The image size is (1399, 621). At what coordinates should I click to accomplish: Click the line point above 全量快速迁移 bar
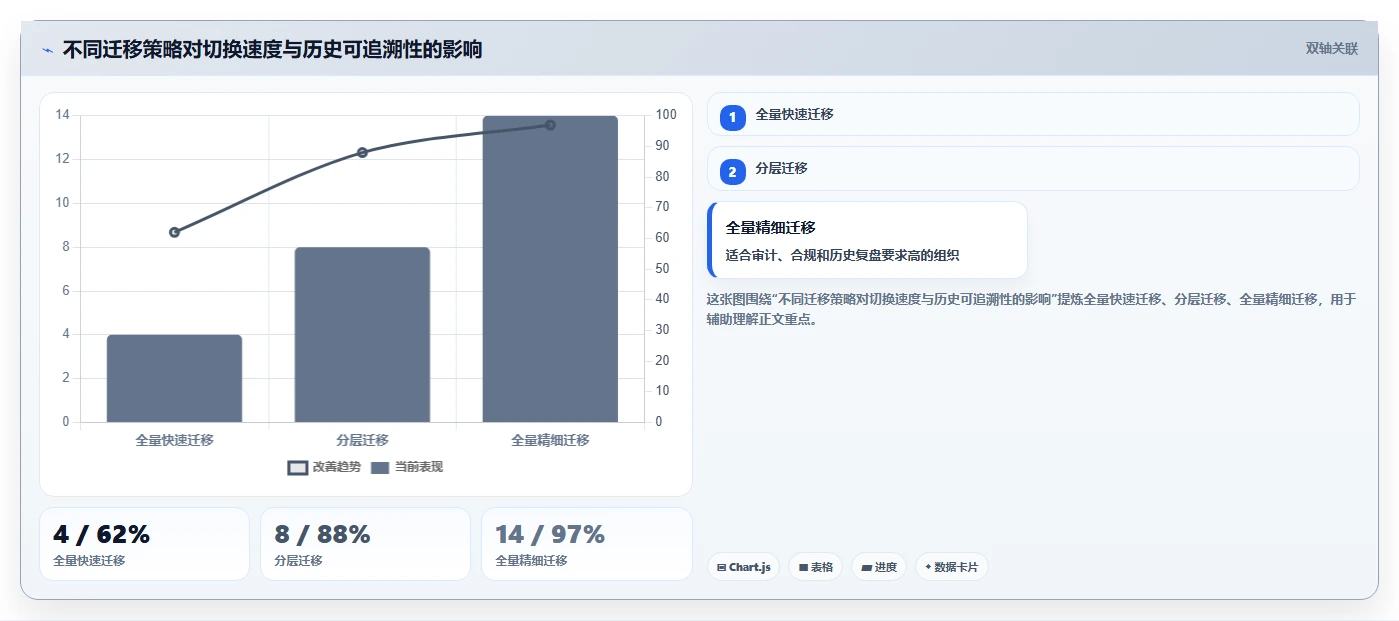pyautogui.click(x=174, y=232)
